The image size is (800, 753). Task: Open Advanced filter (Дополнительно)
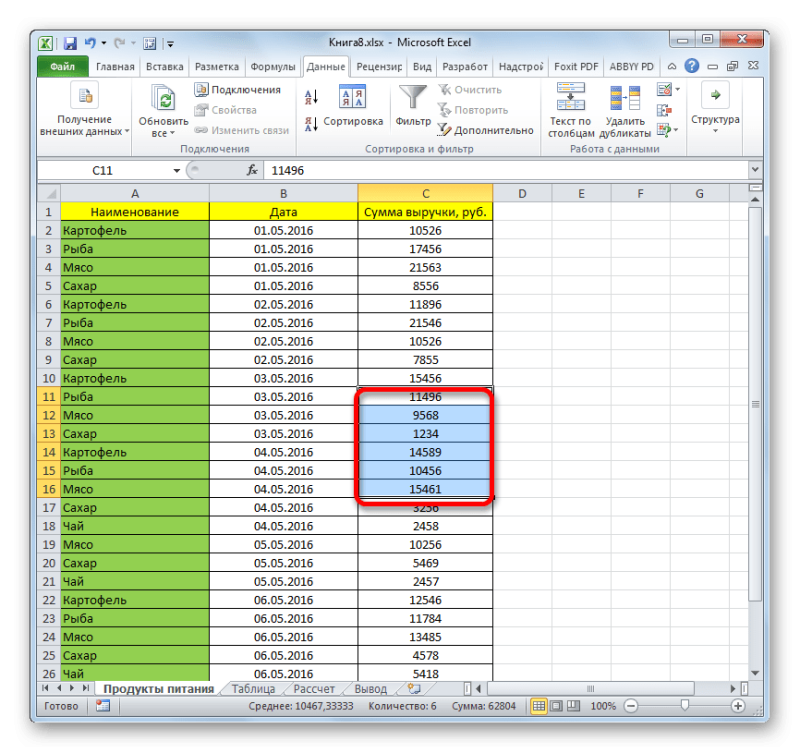coord(486,131)
